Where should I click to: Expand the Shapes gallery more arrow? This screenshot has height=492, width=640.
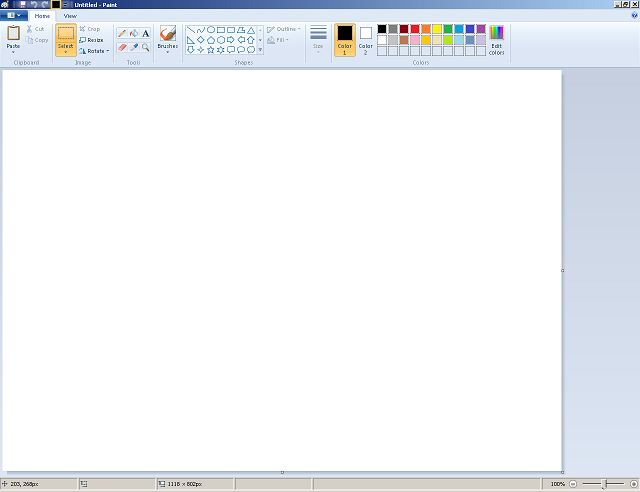click(260, 50)
